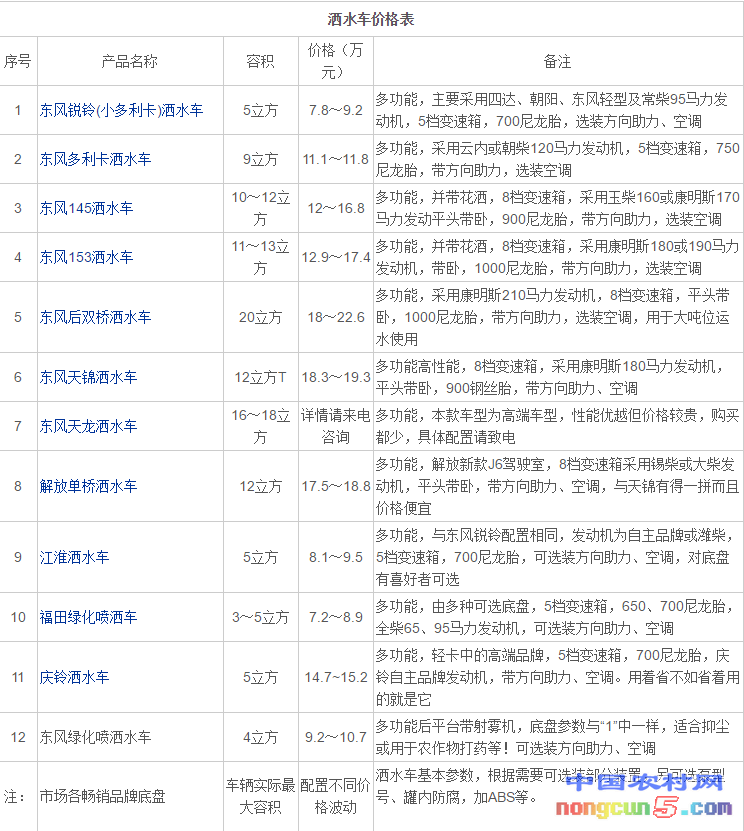This screenshot has height=831, width=744.
Task: Click the 10~12立方 capacity cell
Action: pos(260,208)
